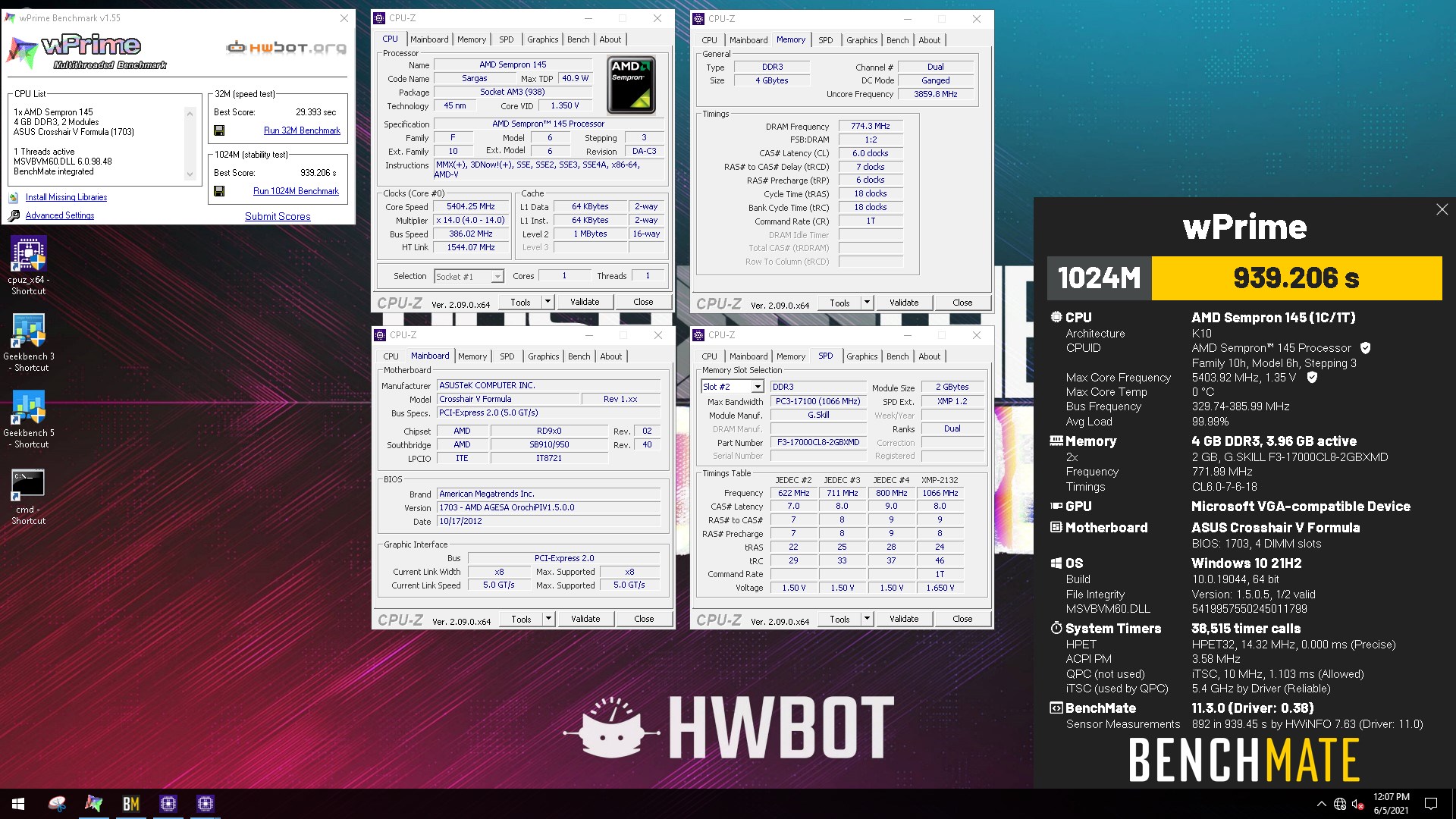Click the CPU-Z memory window title icon
This screenshot has width=1456, height=819.
[699, 18]
